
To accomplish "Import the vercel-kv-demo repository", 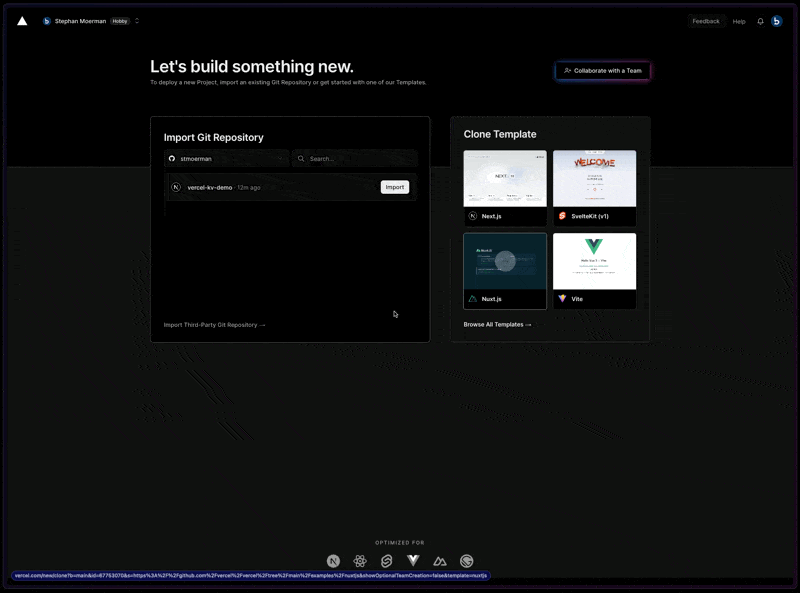I will (395, 187).
